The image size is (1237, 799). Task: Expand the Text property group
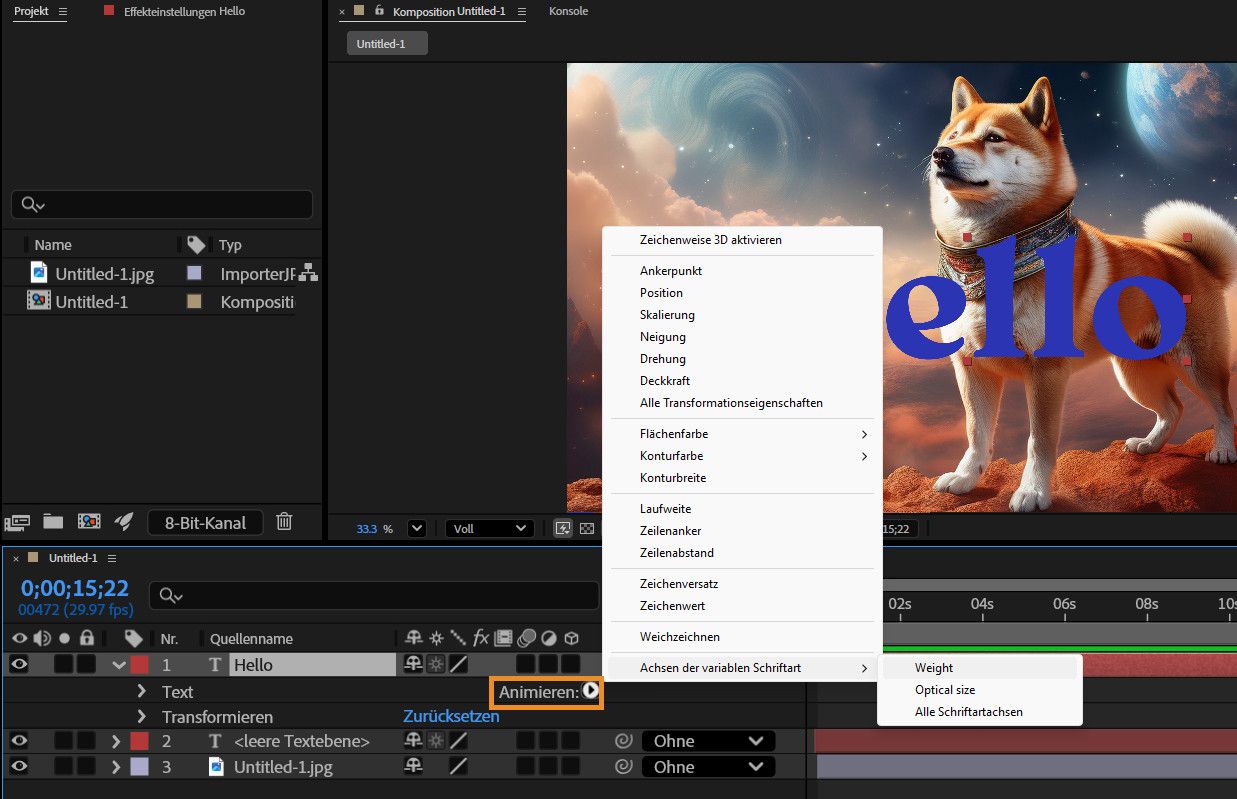[141, 691]
